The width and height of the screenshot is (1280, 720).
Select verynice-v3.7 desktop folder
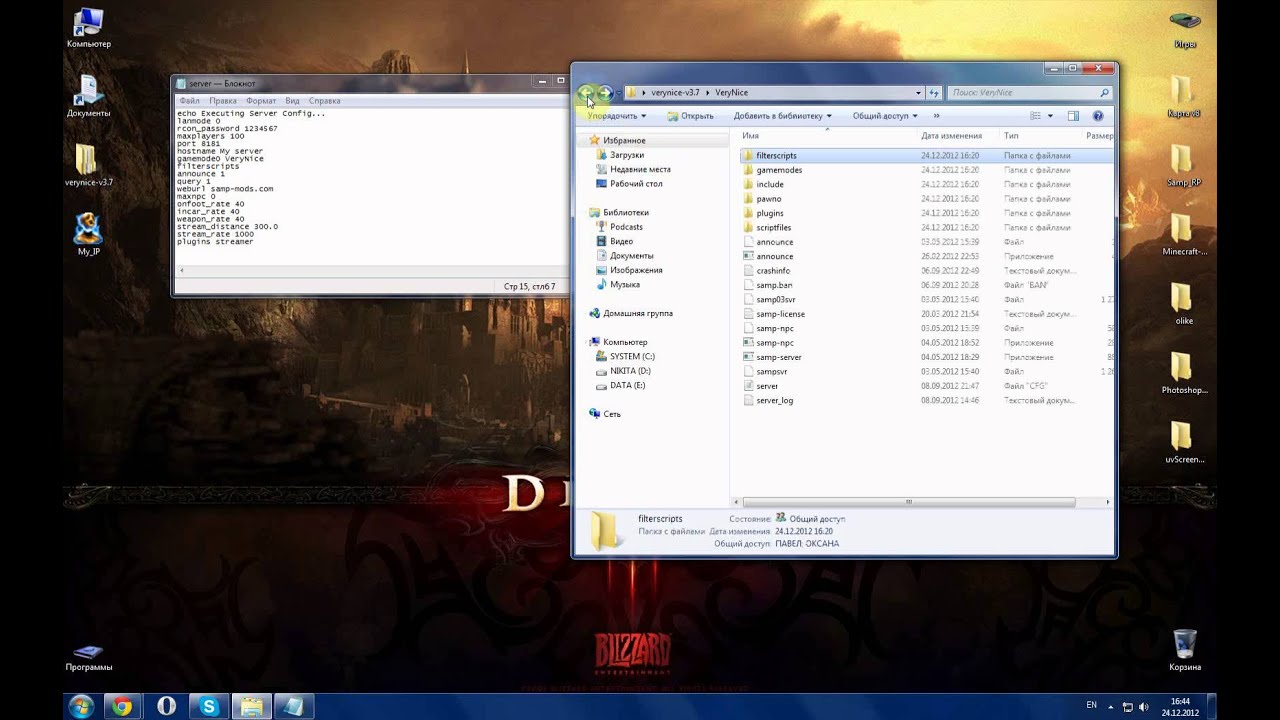[88, 166]
